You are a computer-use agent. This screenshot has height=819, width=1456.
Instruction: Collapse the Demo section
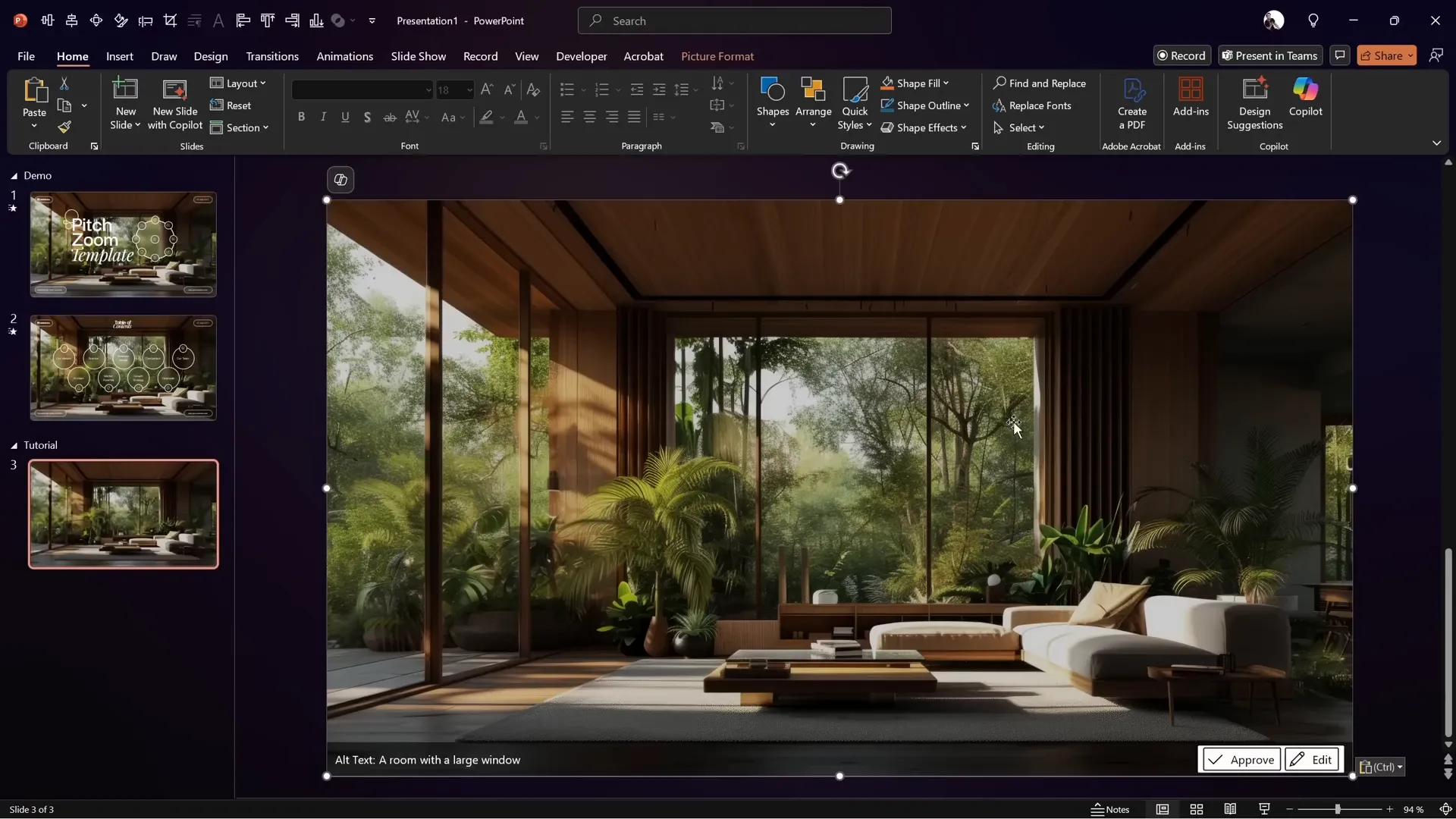[13, 175]
